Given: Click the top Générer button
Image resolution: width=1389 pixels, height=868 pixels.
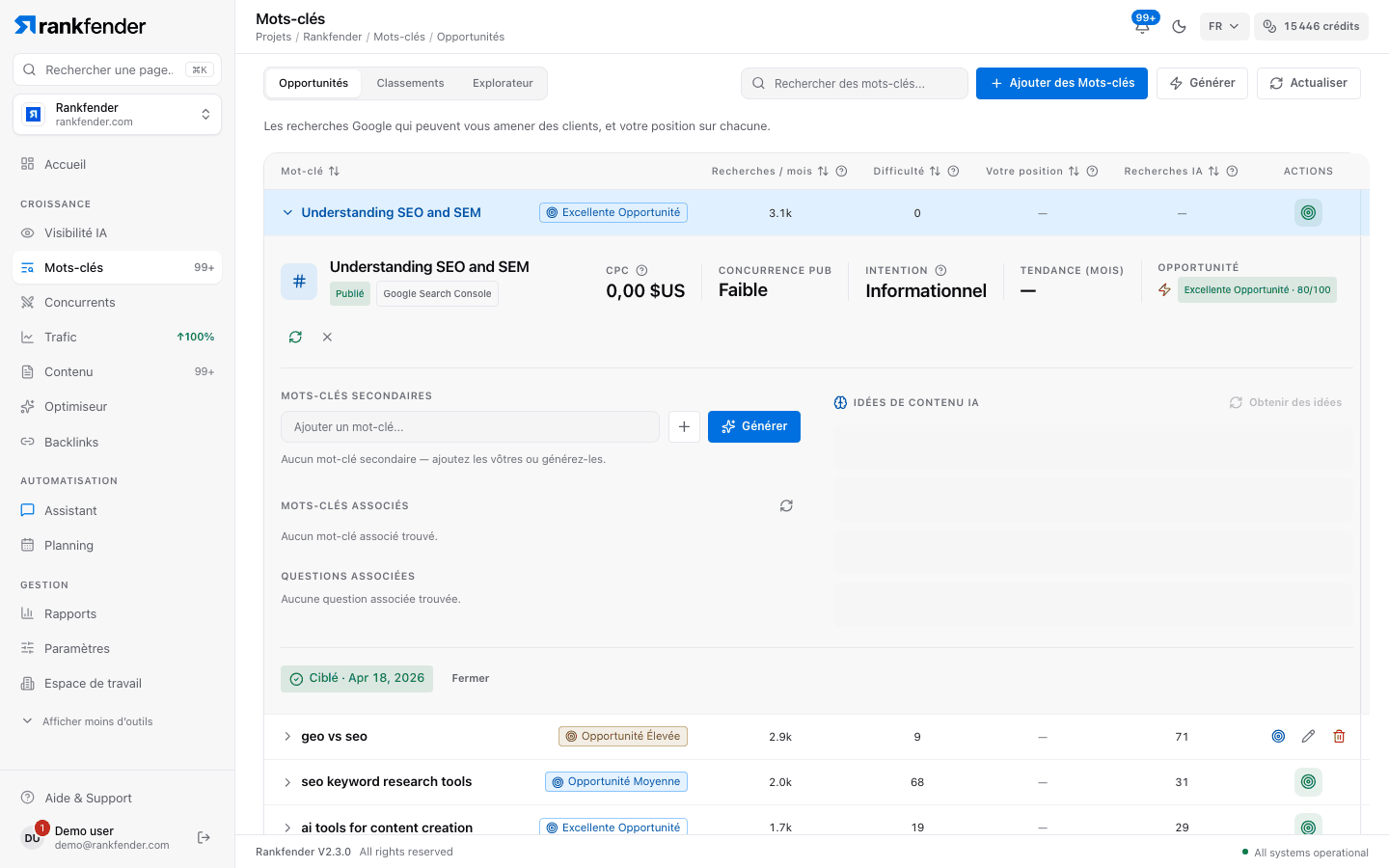Looking at the screenshot, I should [1202, 83].
